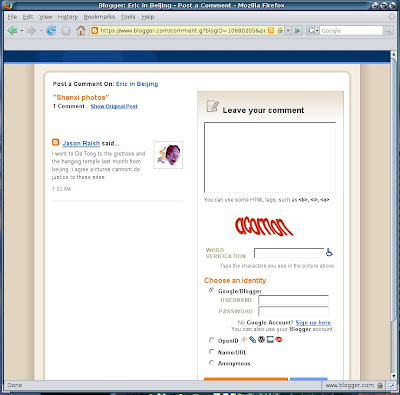The width and height of the screenshot is (400, 395).
Task: Click the address bar URL field
Action: [x=183, y=31]
